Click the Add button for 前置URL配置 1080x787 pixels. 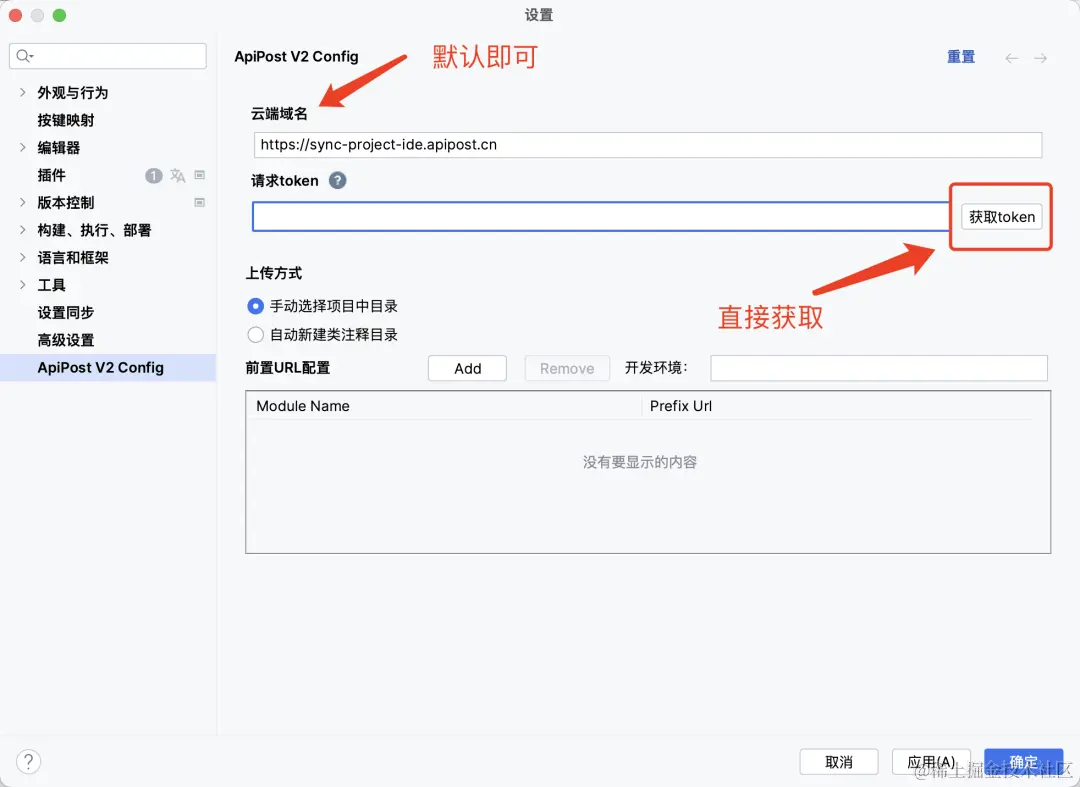tap(468, 368)
